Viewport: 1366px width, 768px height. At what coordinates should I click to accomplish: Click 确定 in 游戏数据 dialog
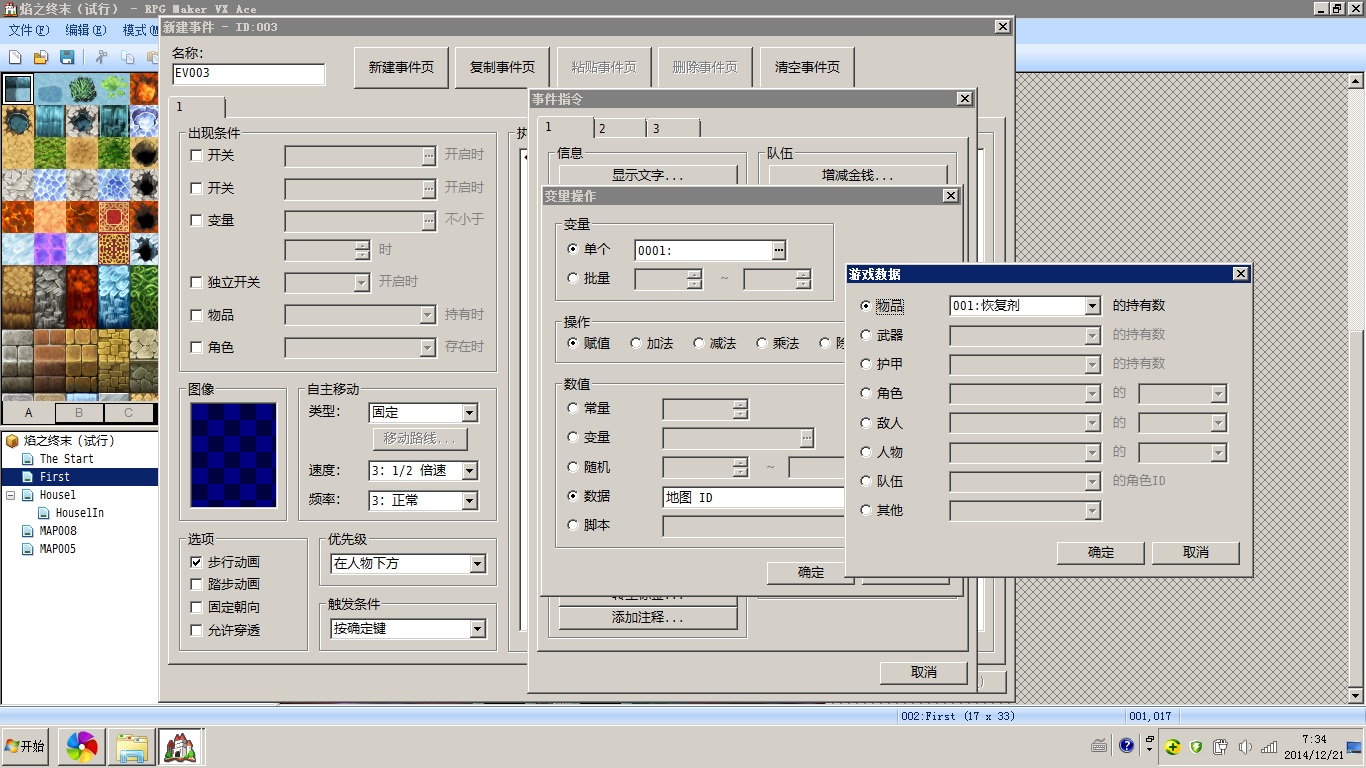coord(1100,552)
